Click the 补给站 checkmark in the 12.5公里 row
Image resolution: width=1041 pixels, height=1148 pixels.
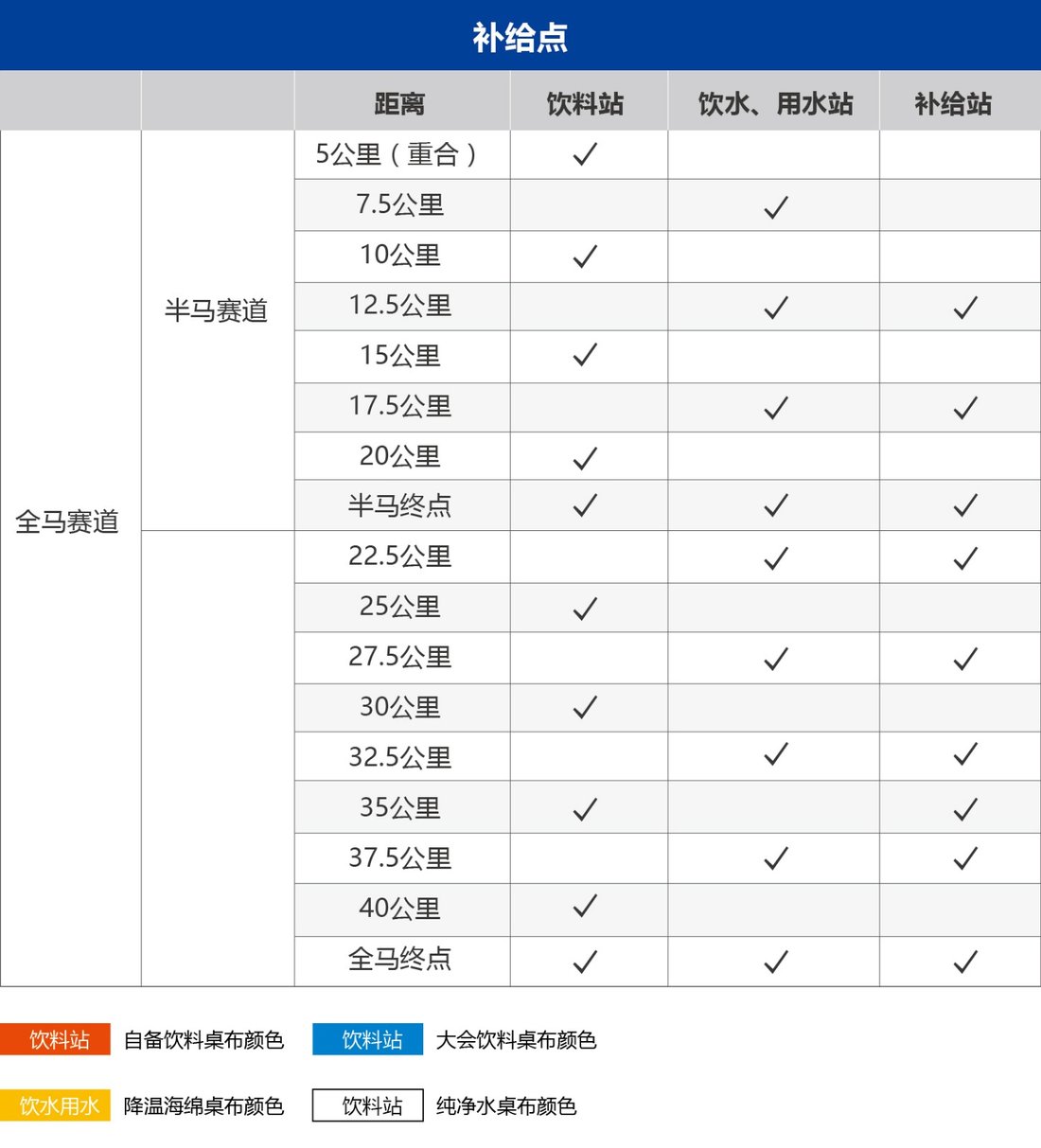pos(965,308)
